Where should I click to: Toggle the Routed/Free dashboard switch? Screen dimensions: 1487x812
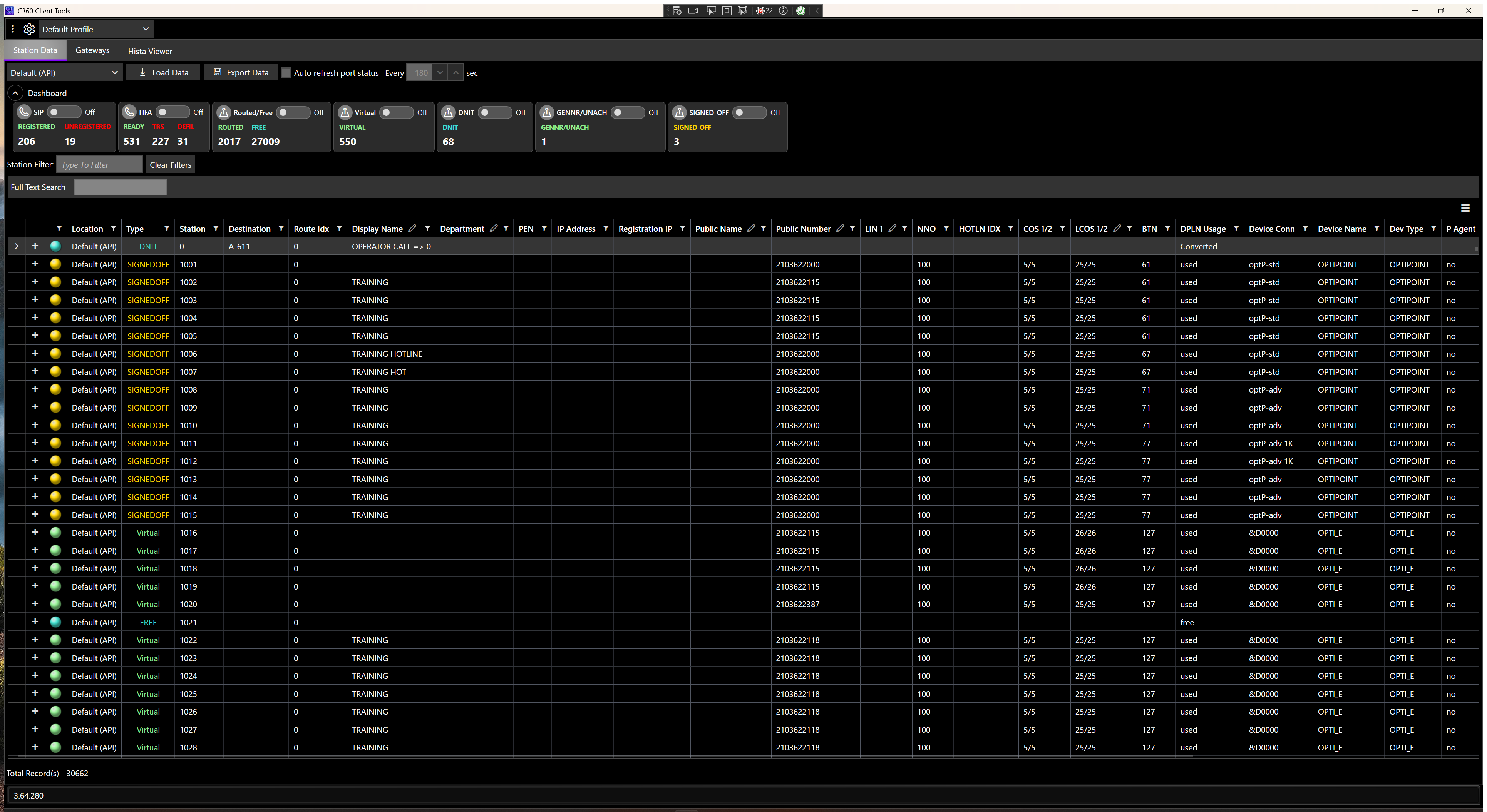tap(293, 112)
